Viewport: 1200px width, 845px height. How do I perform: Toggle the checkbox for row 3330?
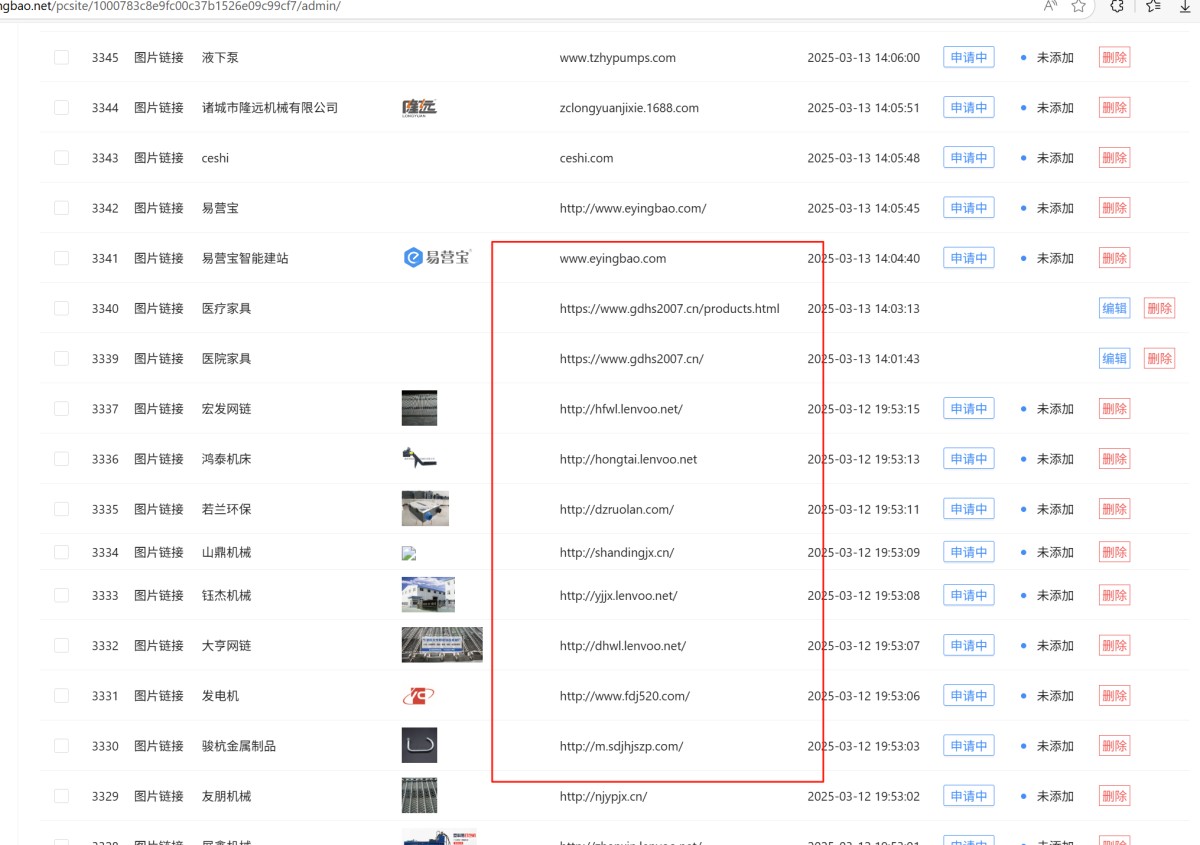coord(62,746)
